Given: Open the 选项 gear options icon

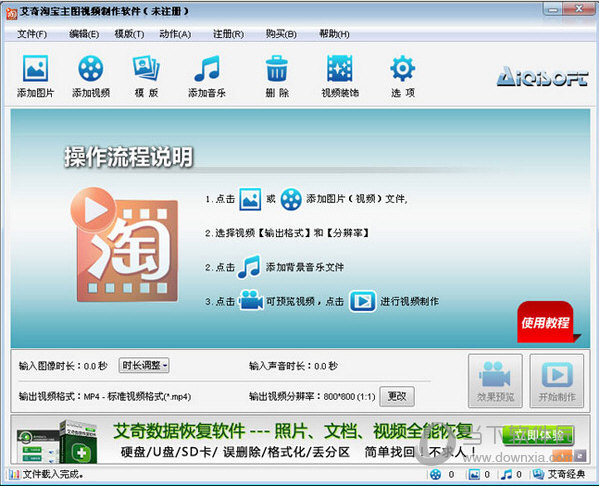Looking at the screenshot, I should [403, 68].
